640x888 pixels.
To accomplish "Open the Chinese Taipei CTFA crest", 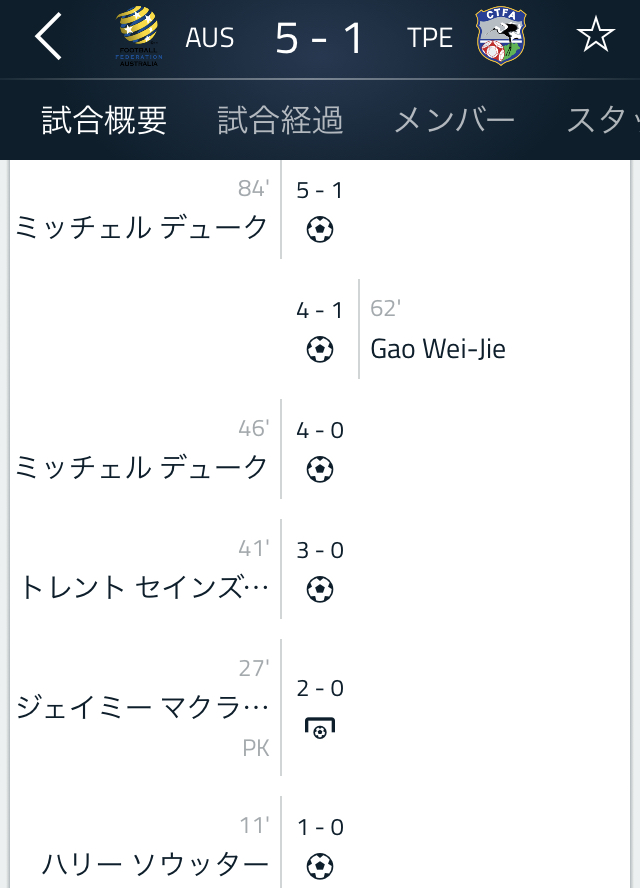I will coord(500,38).
